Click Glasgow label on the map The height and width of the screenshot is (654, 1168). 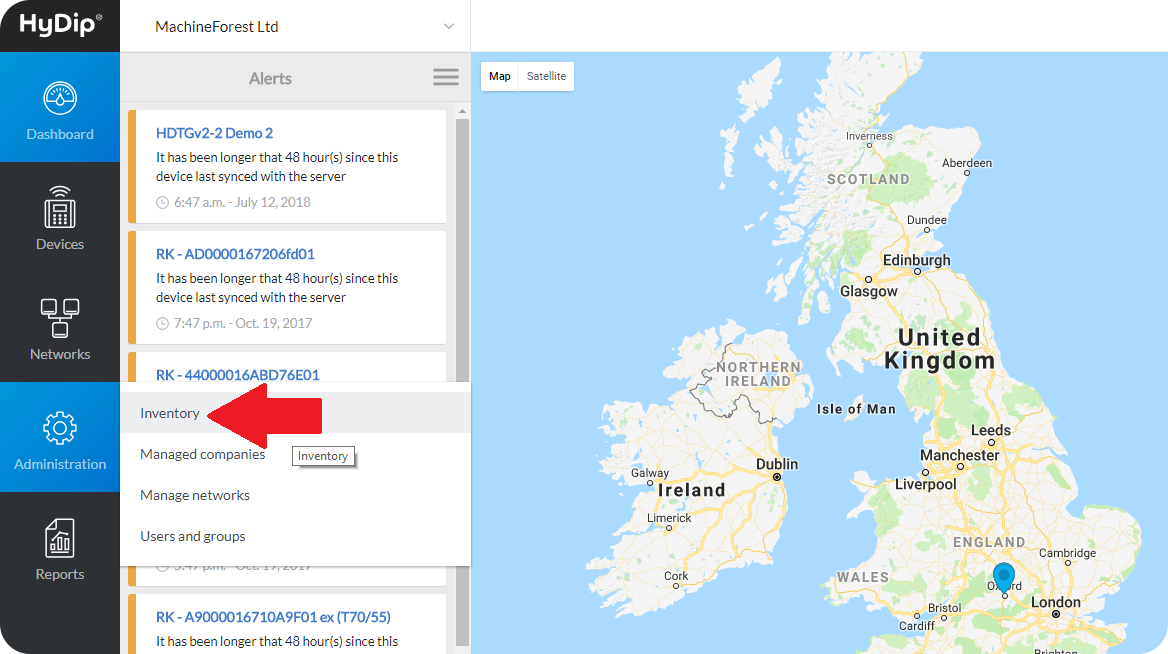[869, 291]
